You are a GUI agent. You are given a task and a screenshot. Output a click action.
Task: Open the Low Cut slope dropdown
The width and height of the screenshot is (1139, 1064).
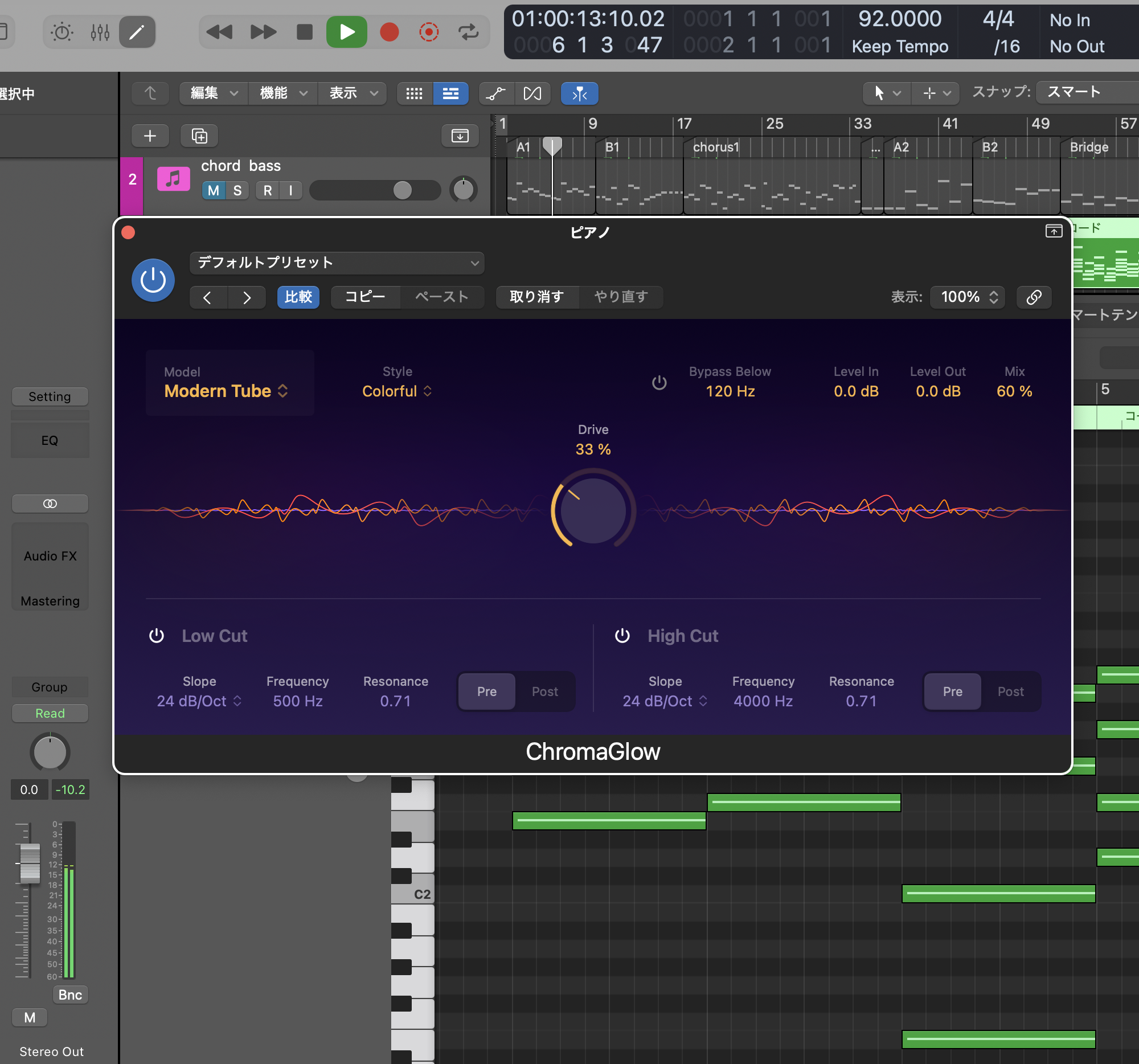(x=199, y=701)
